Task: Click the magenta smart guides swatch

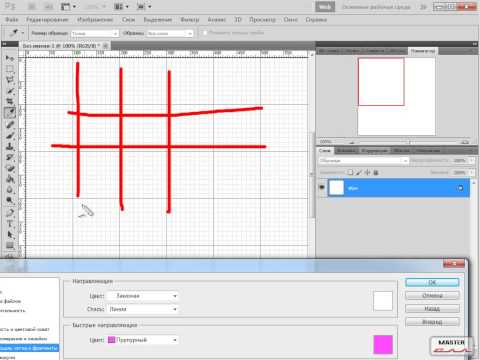Action: 383,344
